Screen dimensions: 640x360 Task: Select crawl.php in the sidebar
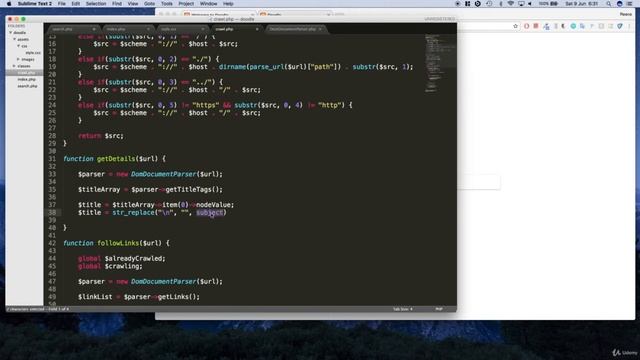(26, 73)
